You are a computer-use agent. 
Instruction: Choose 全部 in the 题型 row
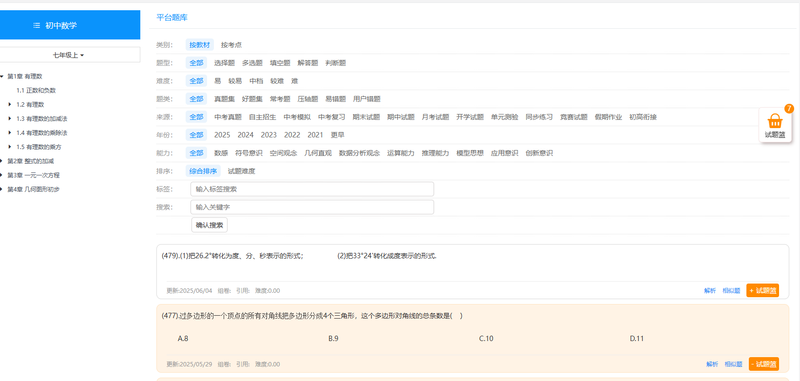[196, 63]
